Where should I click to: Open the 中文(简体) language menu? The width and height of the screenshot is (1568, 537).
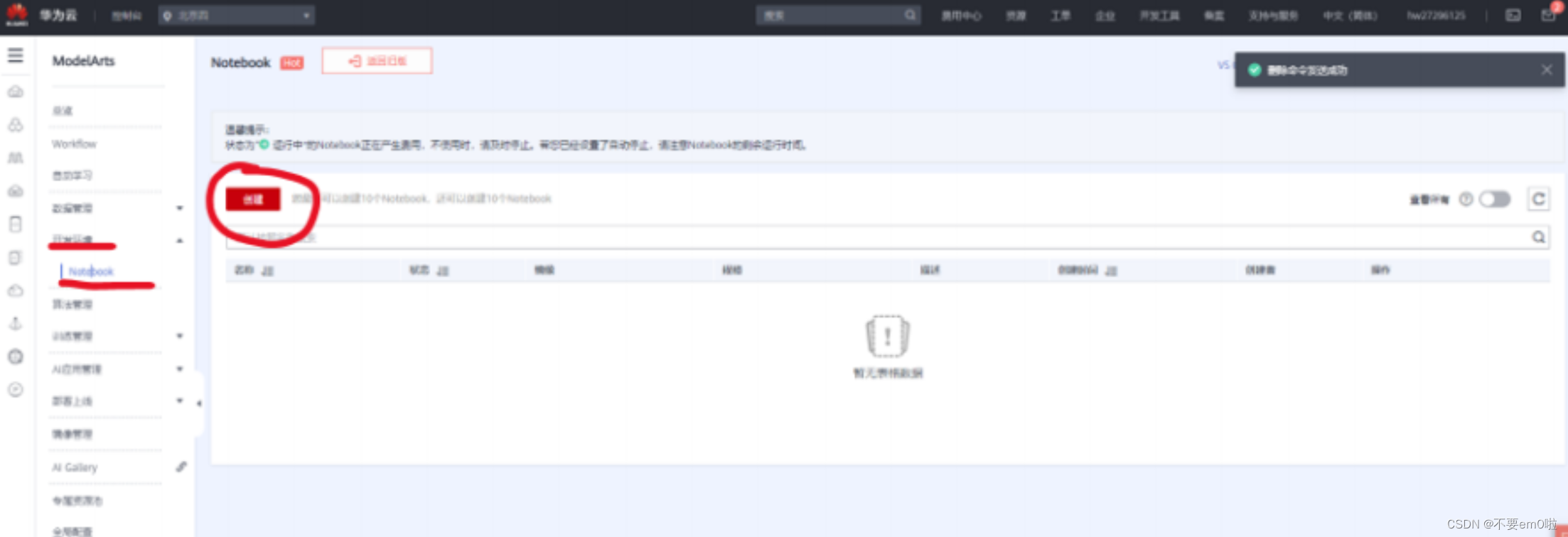click(1350, 15)
